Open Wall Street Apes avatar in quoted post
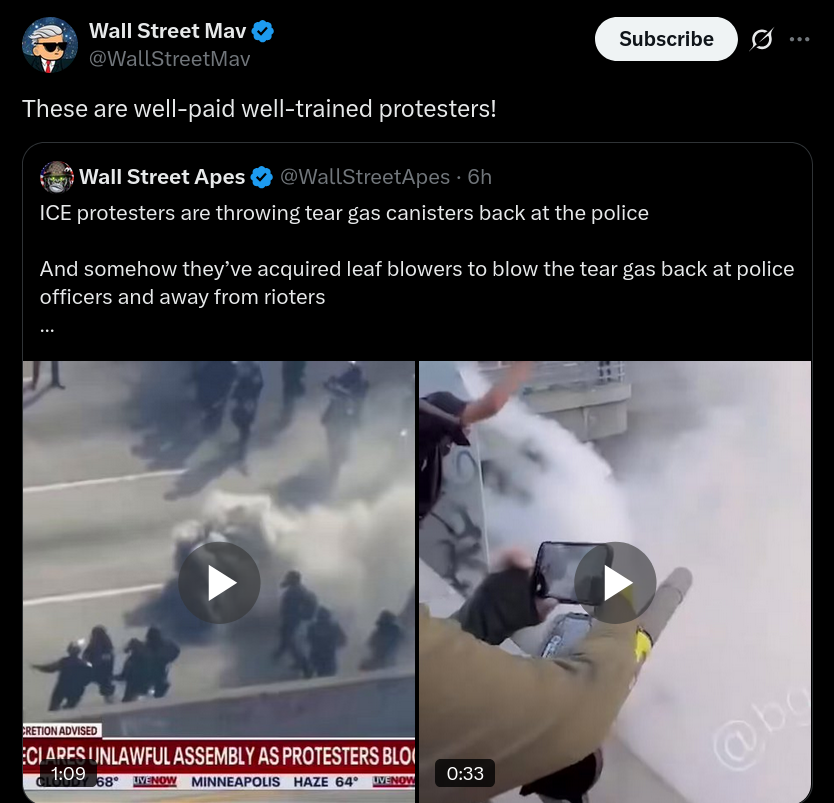 [57, 177]
